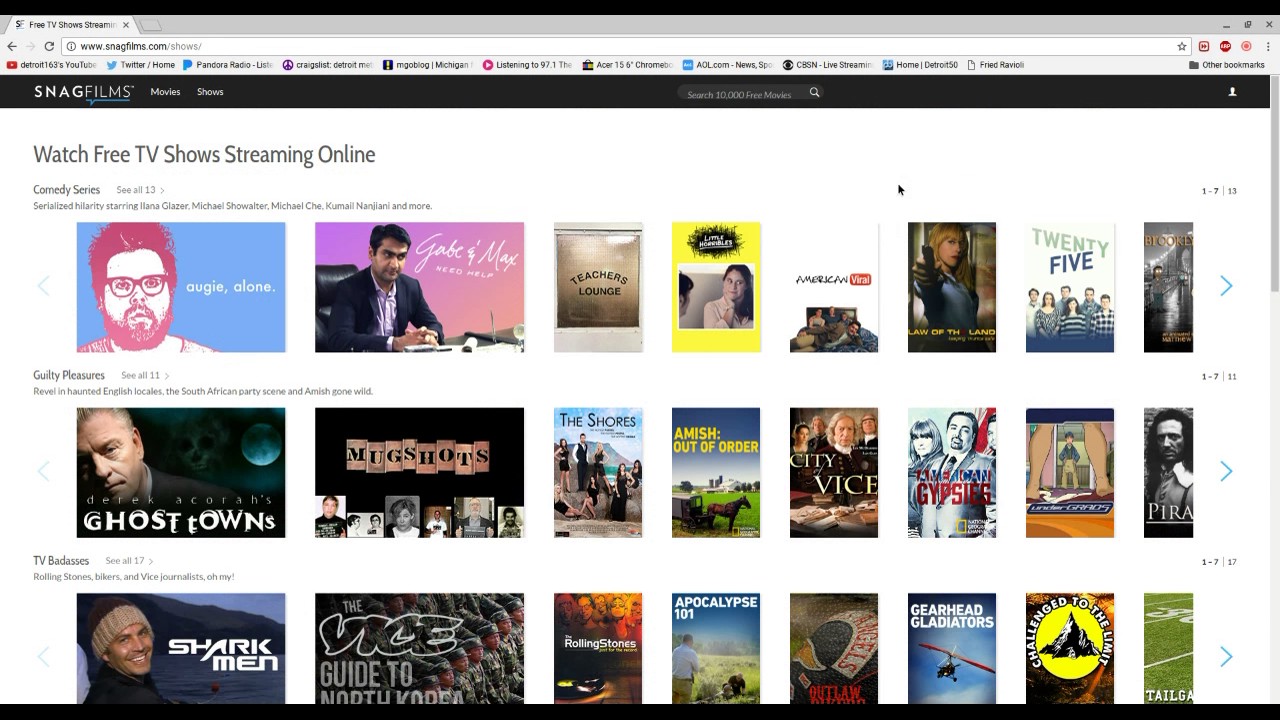The image size is (1280, 720).
Task: Click the browser back arrow
Action: coord(12,46)
